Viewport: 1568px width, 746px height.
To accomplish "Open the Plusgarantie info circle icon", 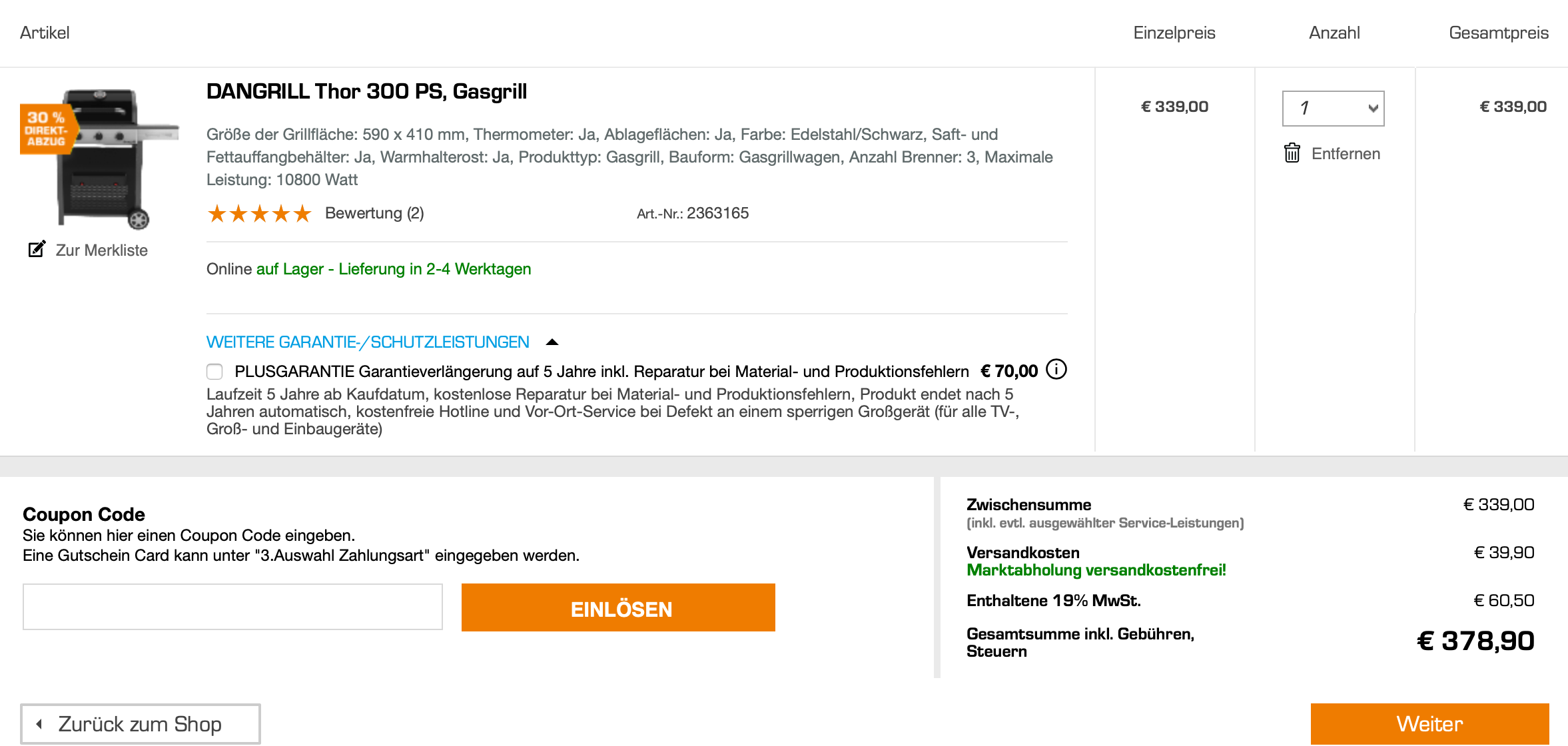I will coord(1056,369).
